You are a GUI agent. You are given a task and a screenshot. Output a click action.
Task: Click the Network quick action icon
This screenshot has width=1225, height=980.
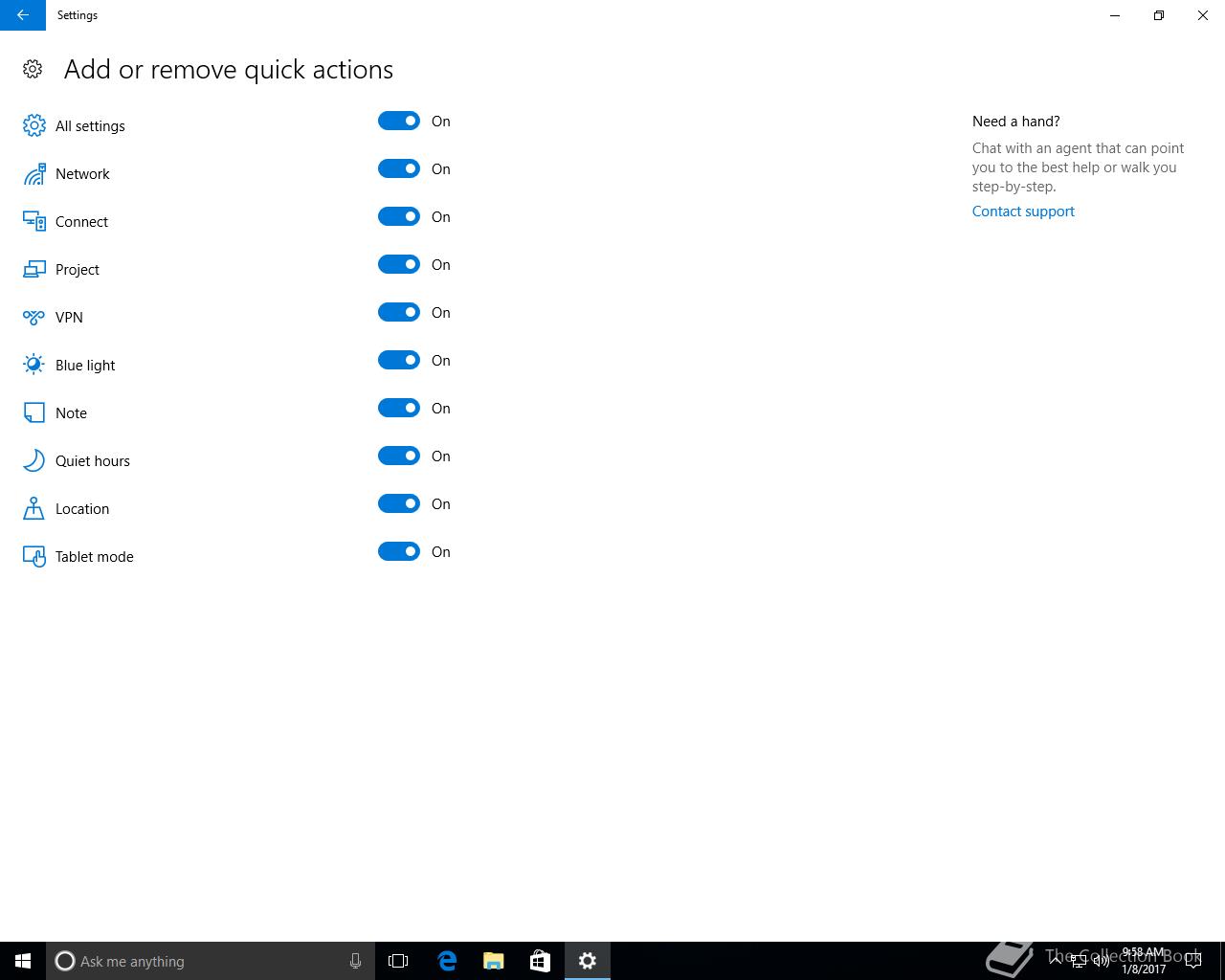(34, 173)
